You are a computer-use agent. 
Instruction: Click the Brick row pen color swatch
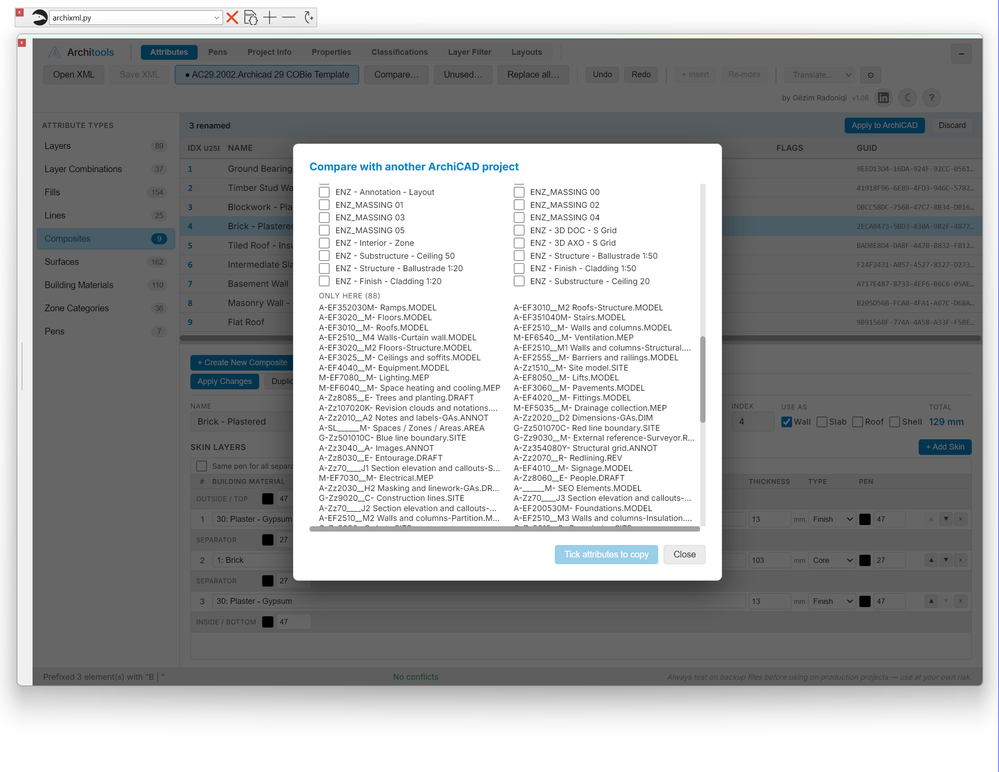865,561
